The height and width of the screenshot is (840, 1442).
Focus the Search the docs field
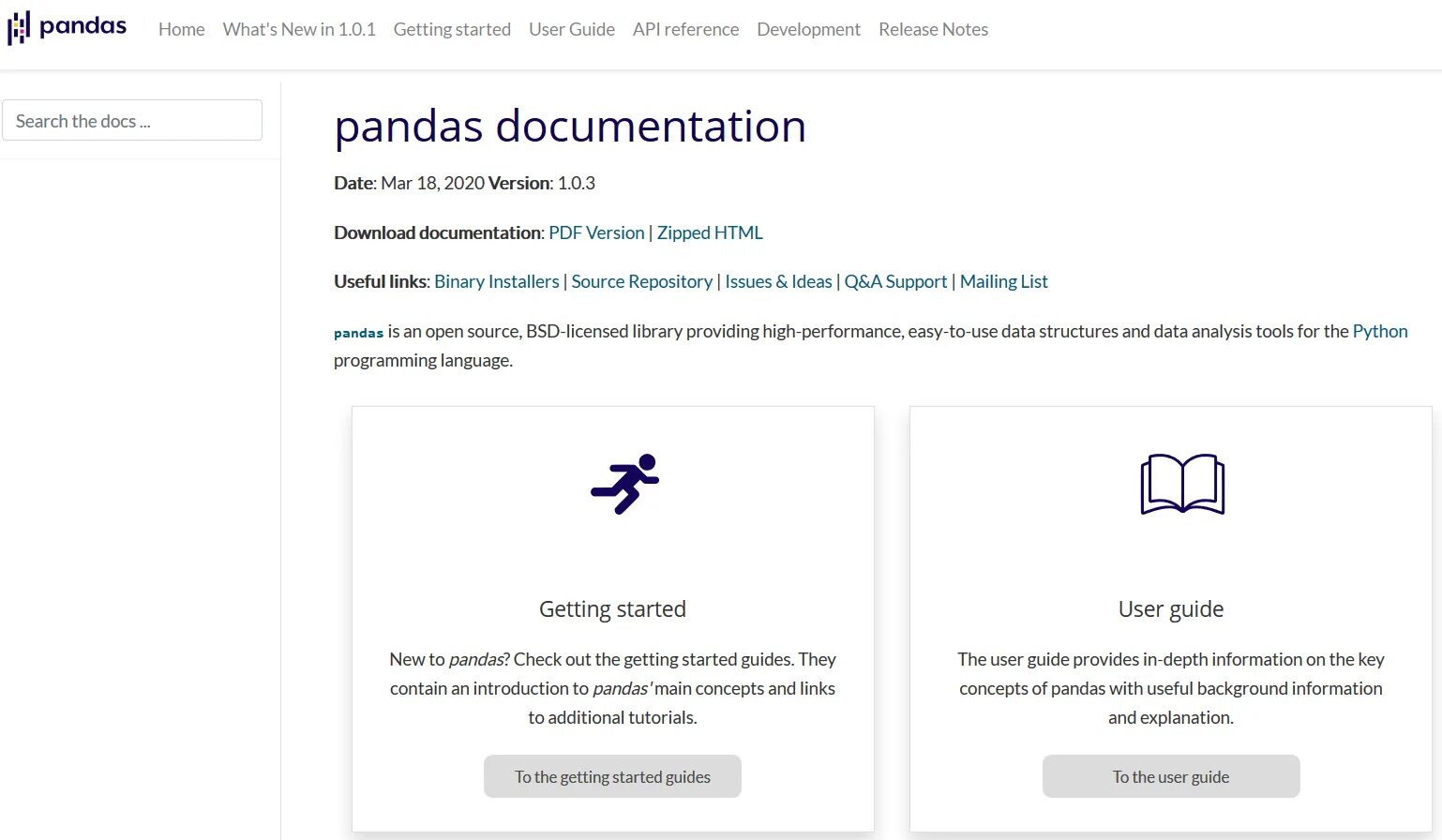[132, 120]
